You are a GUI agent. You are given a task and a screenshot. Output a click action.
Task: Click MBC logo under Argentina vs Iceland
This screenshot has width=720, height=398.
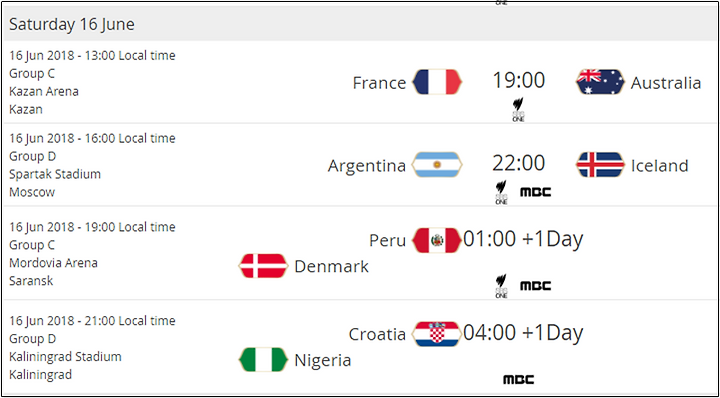[535, 192]
